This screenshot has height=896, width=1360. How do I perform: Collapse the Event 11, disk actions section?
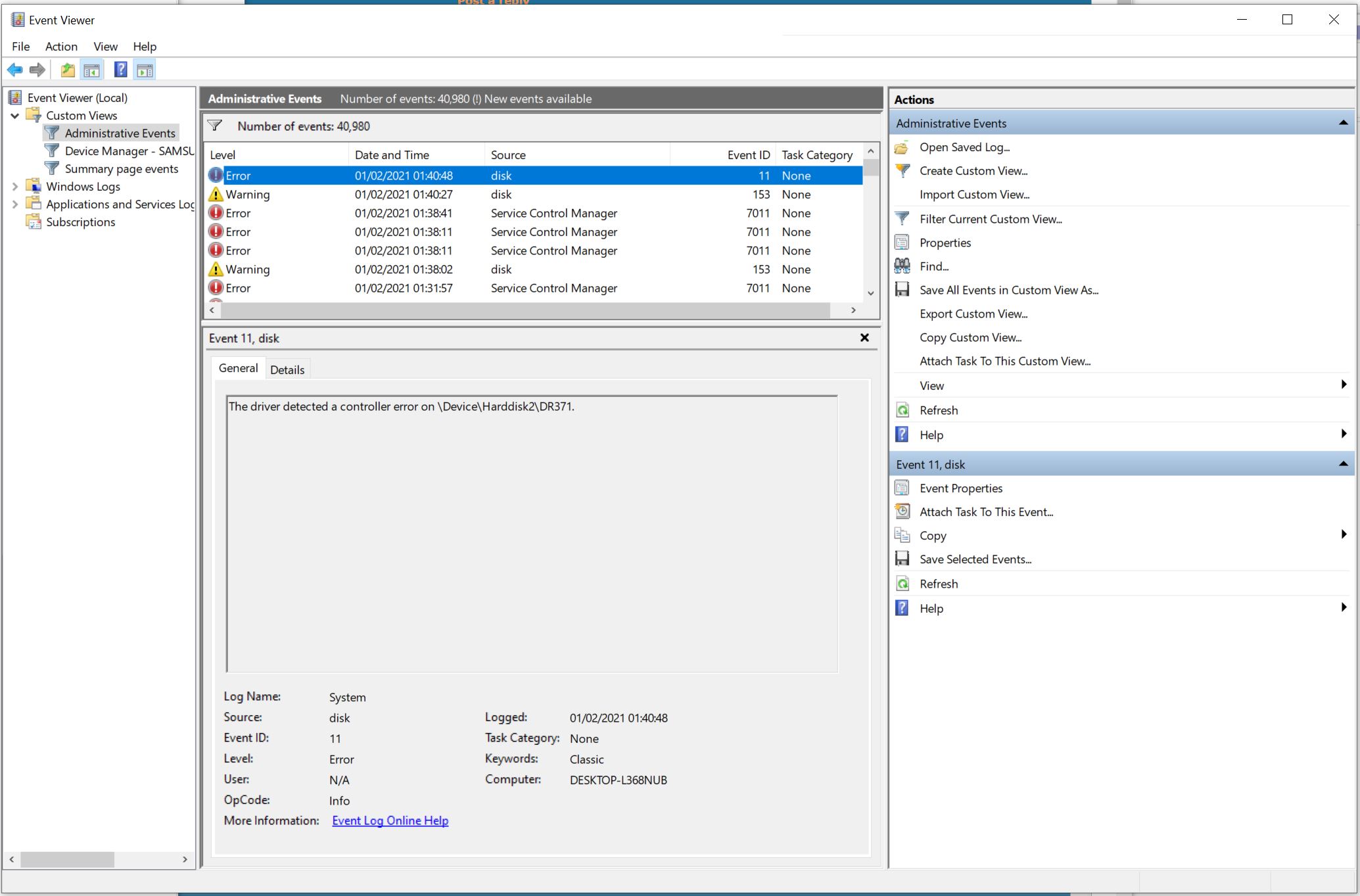coord(1343,464)
